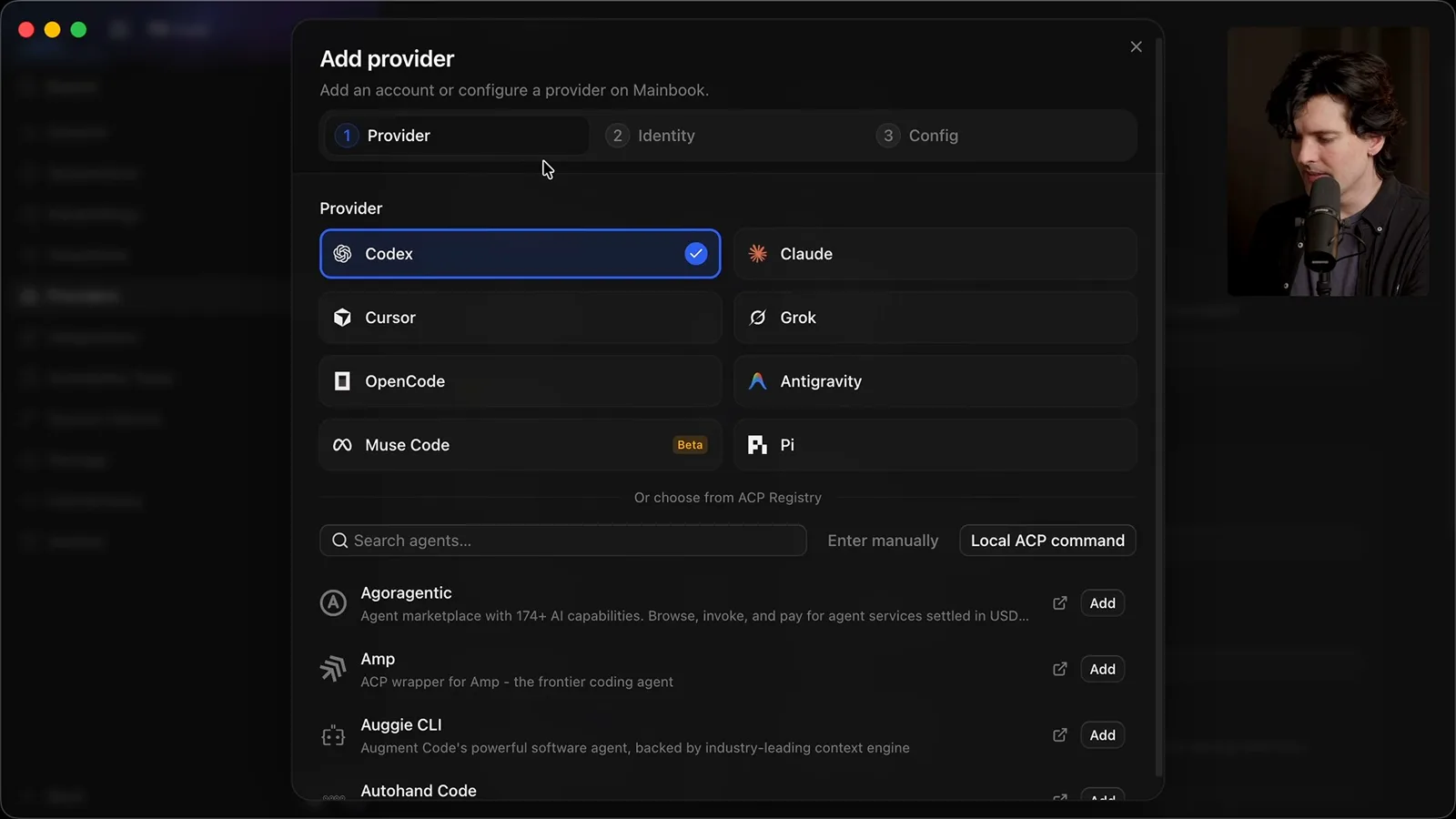Image resolution: width=1456 pixels, height=819 pixels.
Task: Select the Muse Code beta provider
Action: click(520, 445)
